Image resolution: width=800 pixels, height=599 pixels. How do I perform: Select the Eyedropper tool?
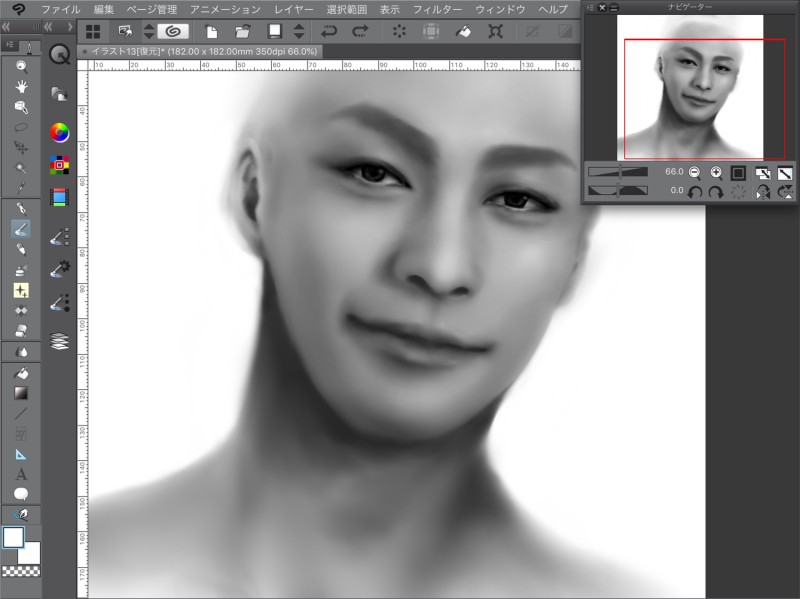(21, 188)
